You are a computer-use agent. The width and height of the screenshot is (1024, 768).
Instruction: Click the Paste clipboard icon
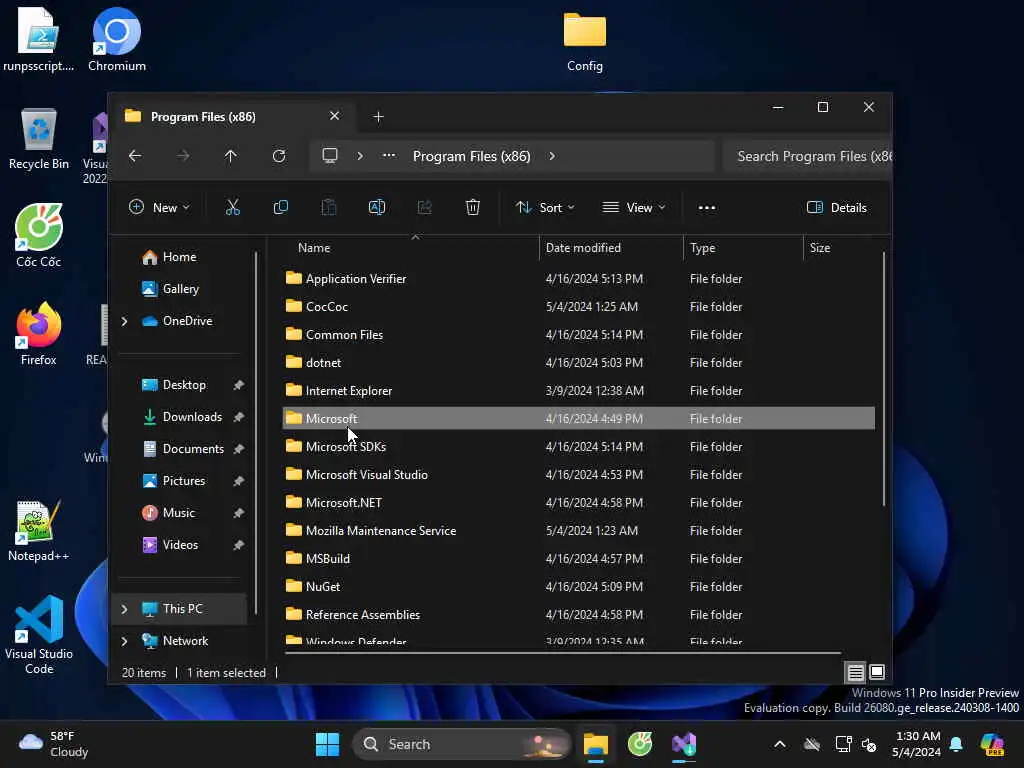pos(328,208)
